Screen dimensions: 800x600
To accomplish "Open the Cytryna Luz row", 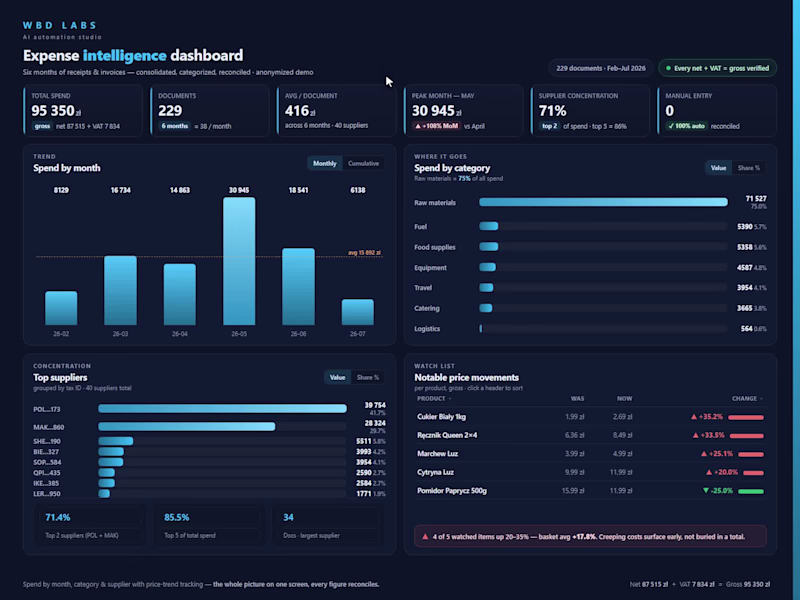I will coord(590,472).
